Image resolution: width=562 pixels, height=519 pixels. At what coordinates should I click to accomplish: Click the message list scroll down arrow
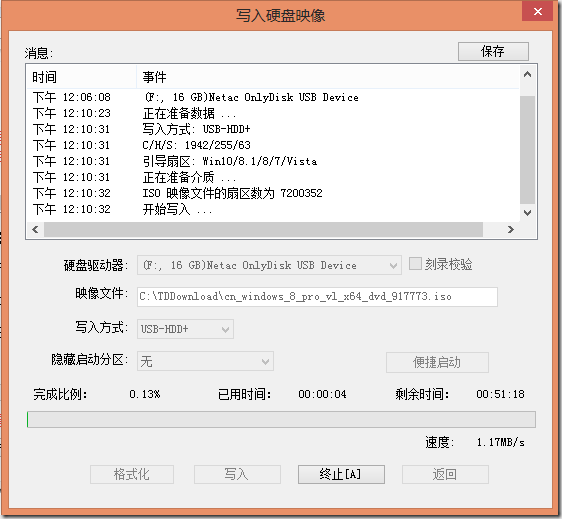[527, 213]
